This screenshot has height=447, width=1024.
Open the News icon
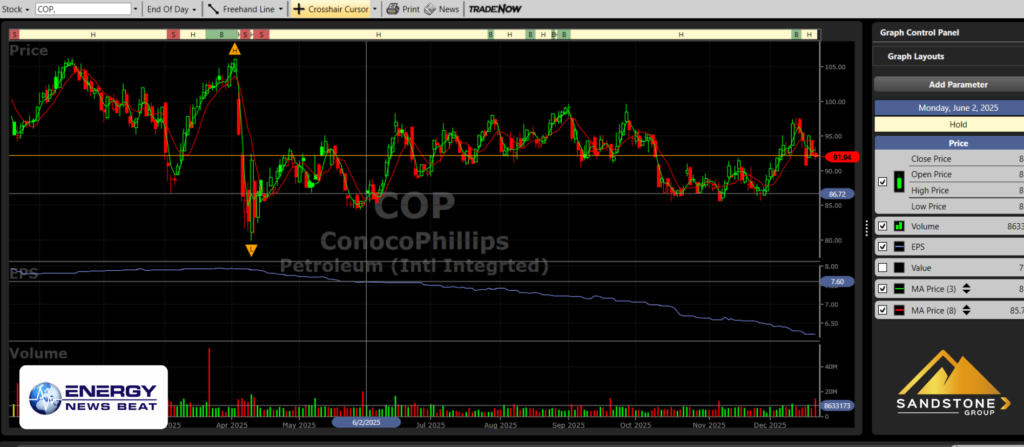[x=430, y=9]
